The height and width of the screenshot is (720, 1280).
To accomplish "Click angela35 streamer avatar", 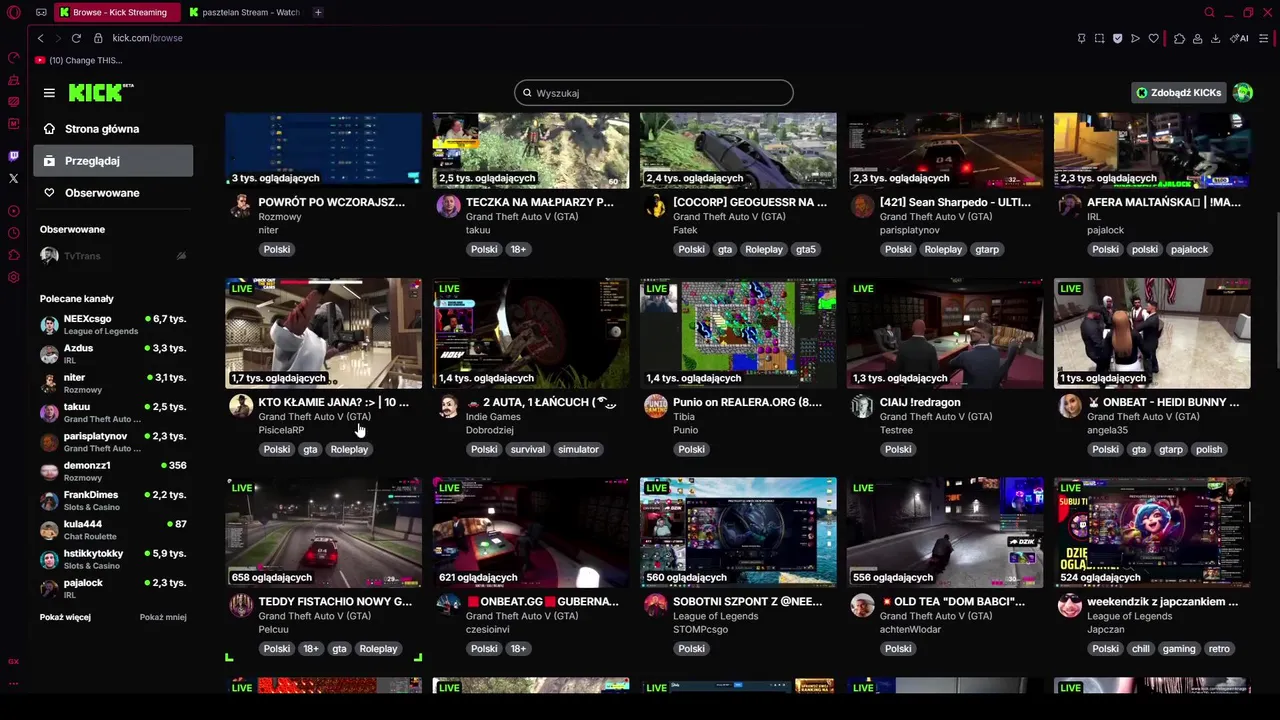I will coord(1070,406).
